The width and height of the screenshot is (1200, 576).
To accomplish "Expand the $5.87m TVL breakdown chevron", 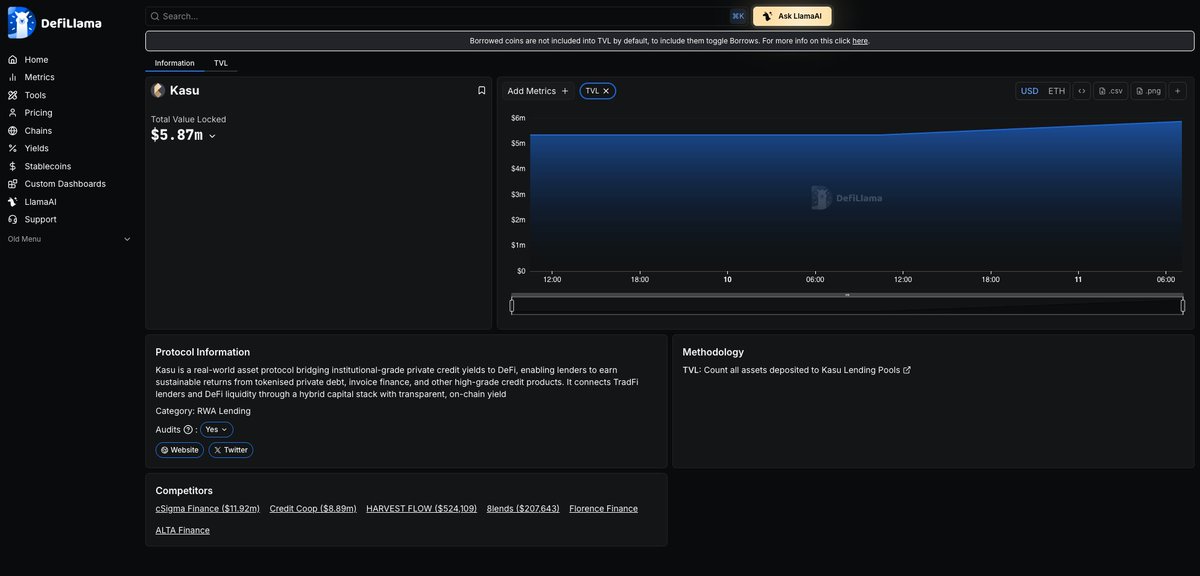I will pyautogui.click(x=212, y=136).
